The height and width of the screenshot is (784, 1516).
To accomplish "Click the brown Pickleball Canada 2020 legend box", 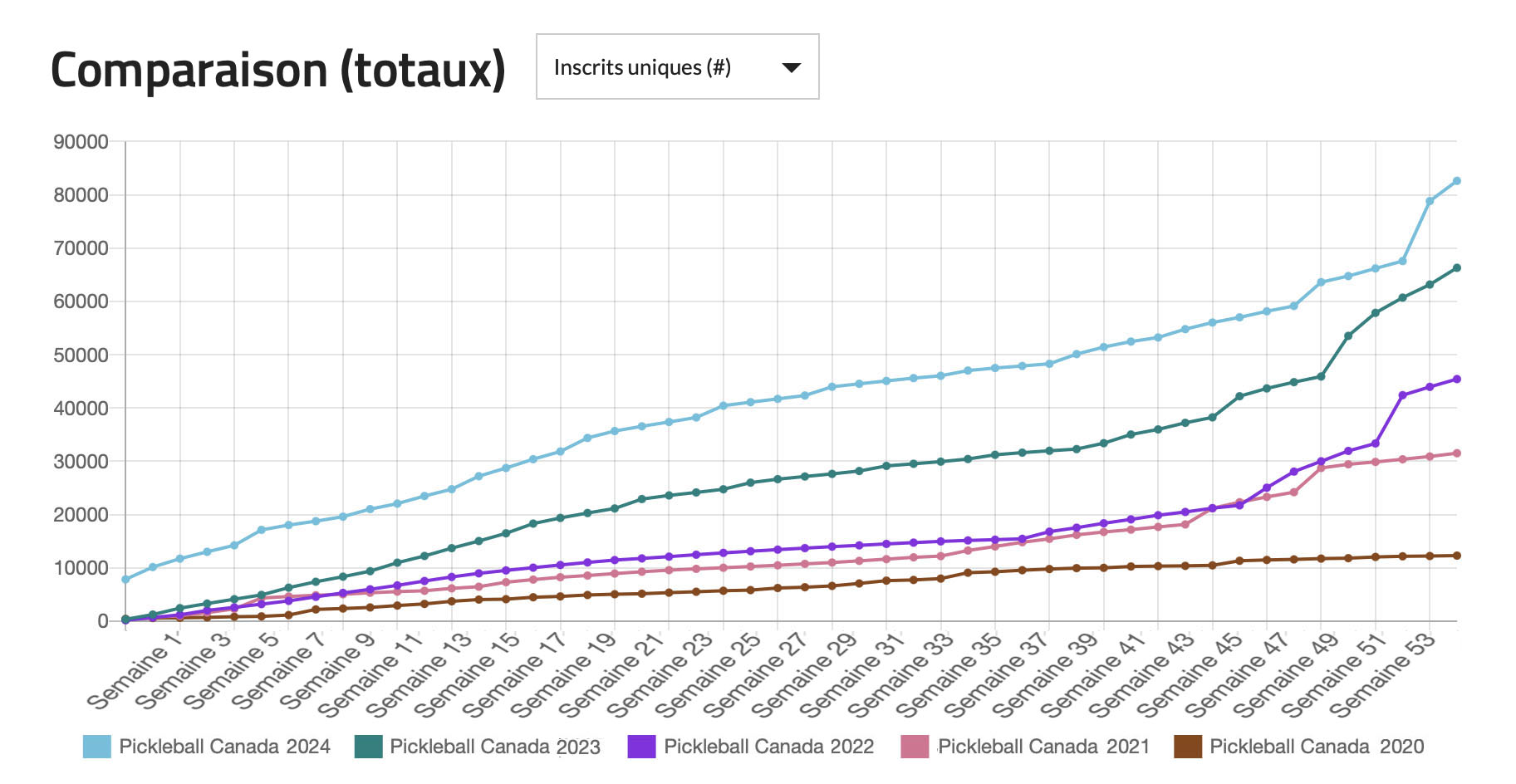I will coord(1188,747).
